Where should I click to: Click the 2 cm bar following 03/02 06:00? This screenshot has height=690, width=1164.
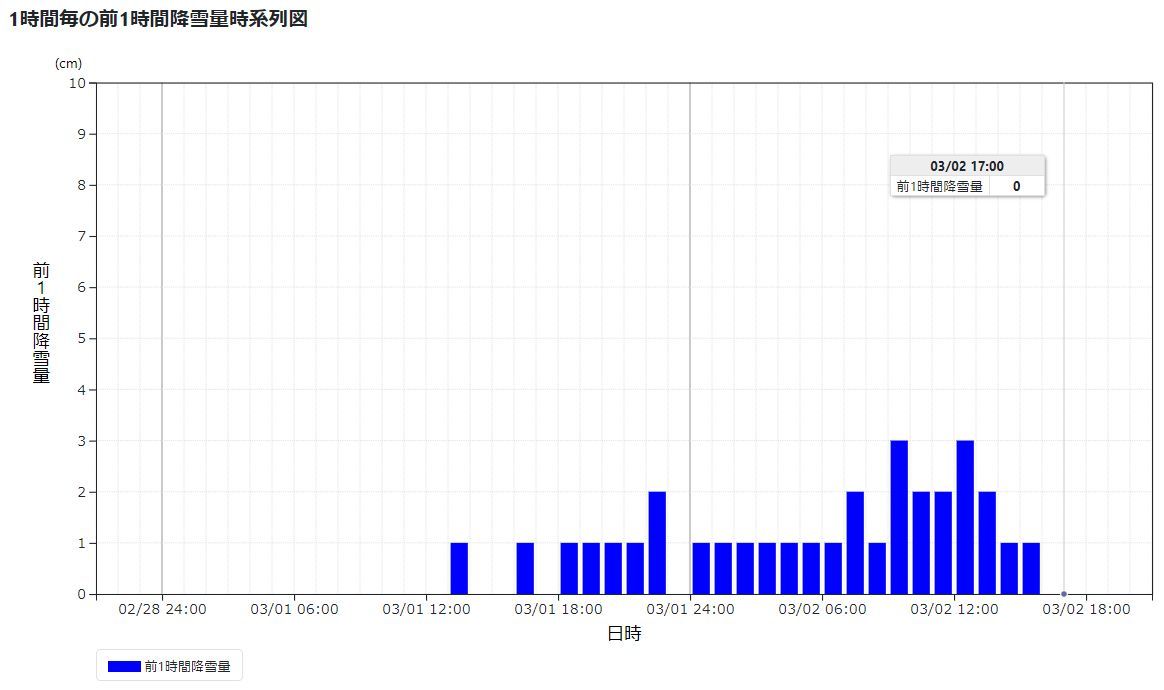(x=855, y=543)
